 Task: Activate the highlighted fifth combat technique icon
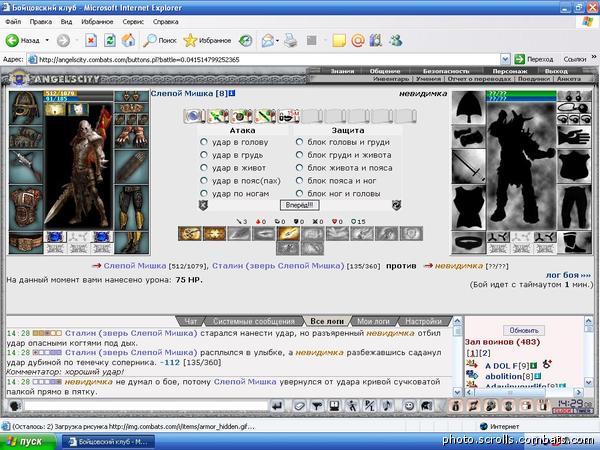click(x=288, y=233)
